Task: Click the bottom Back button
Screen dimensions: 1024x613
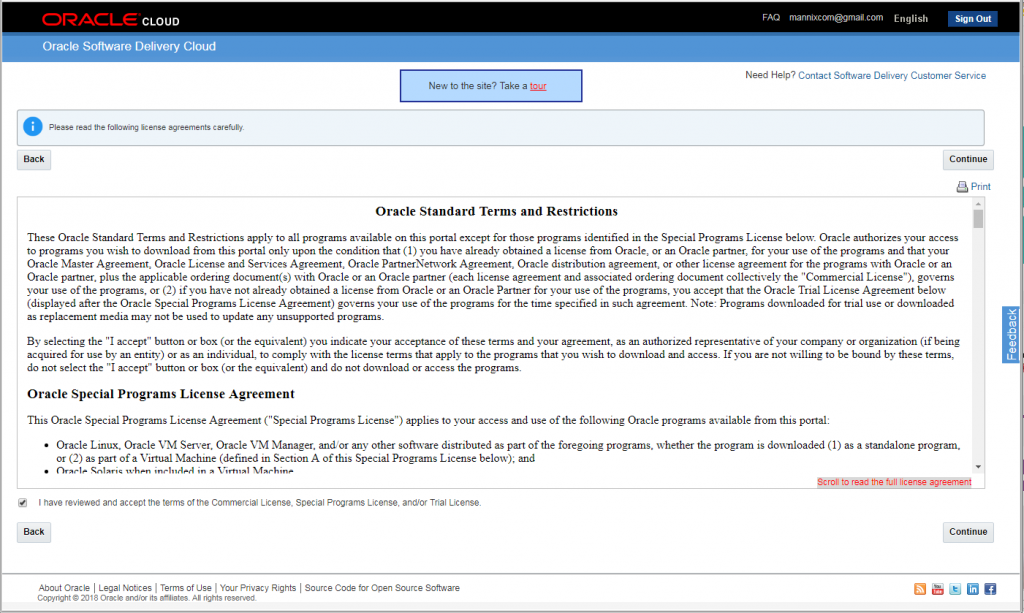Action: tap(34, 532)
